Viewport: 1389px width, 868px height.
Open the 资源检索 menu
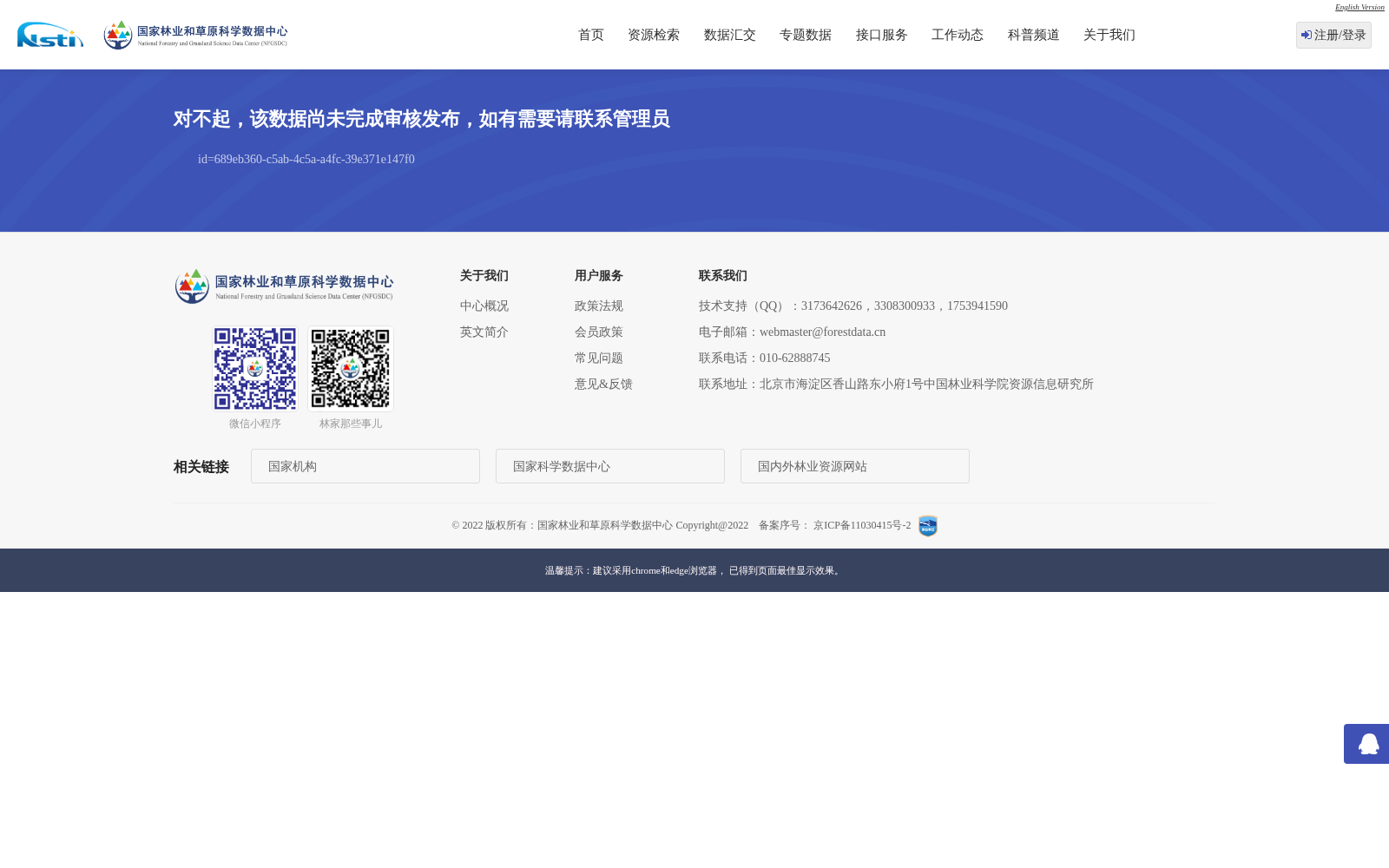point(654,35)
